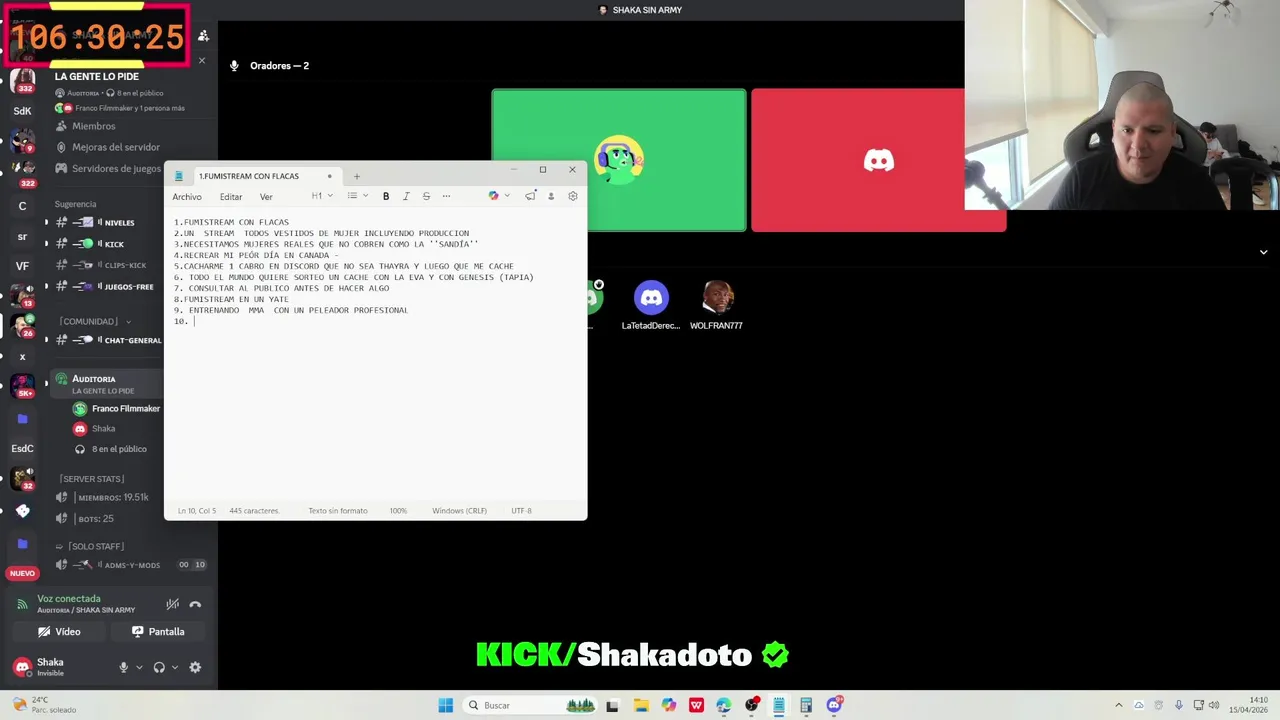Screen dimensions: 1280x720
Task: Open Notepad settings gear
Action: point(573,196)
